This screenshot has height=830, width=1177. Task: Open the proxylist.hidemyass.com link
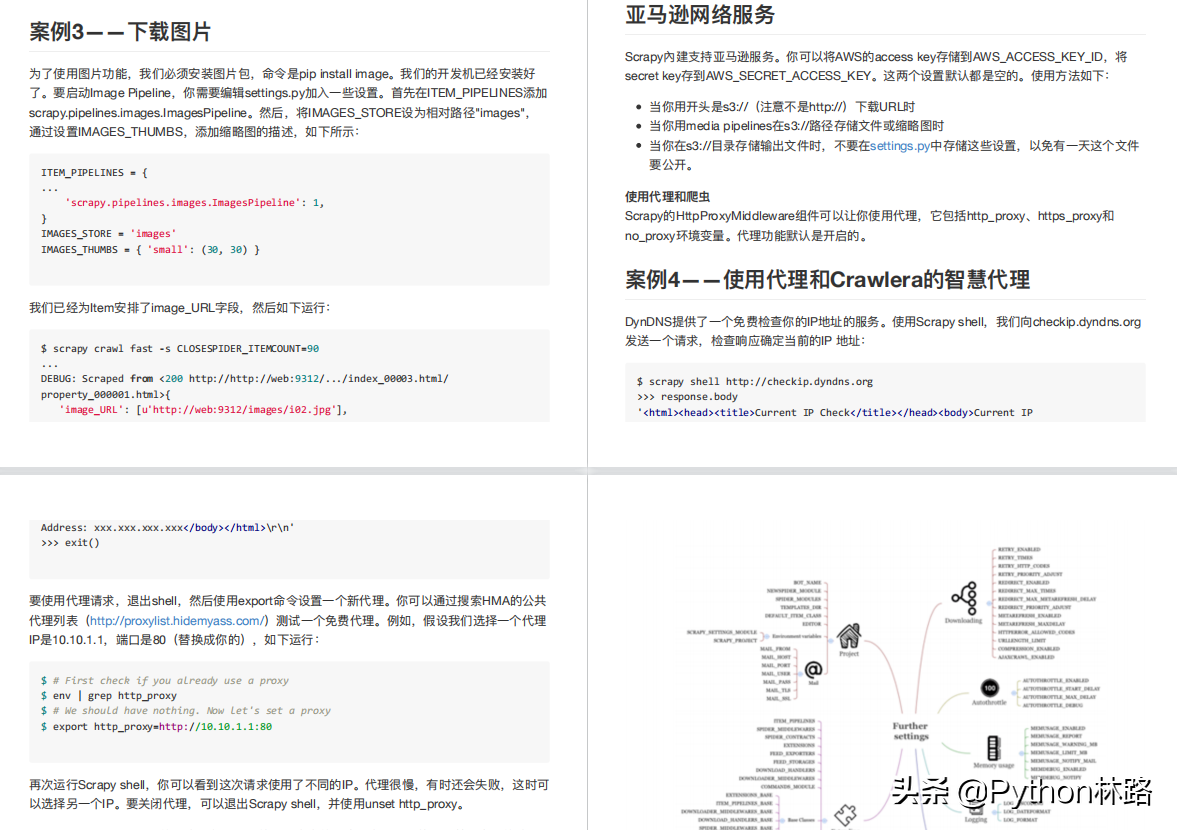[x=176, y=621]
